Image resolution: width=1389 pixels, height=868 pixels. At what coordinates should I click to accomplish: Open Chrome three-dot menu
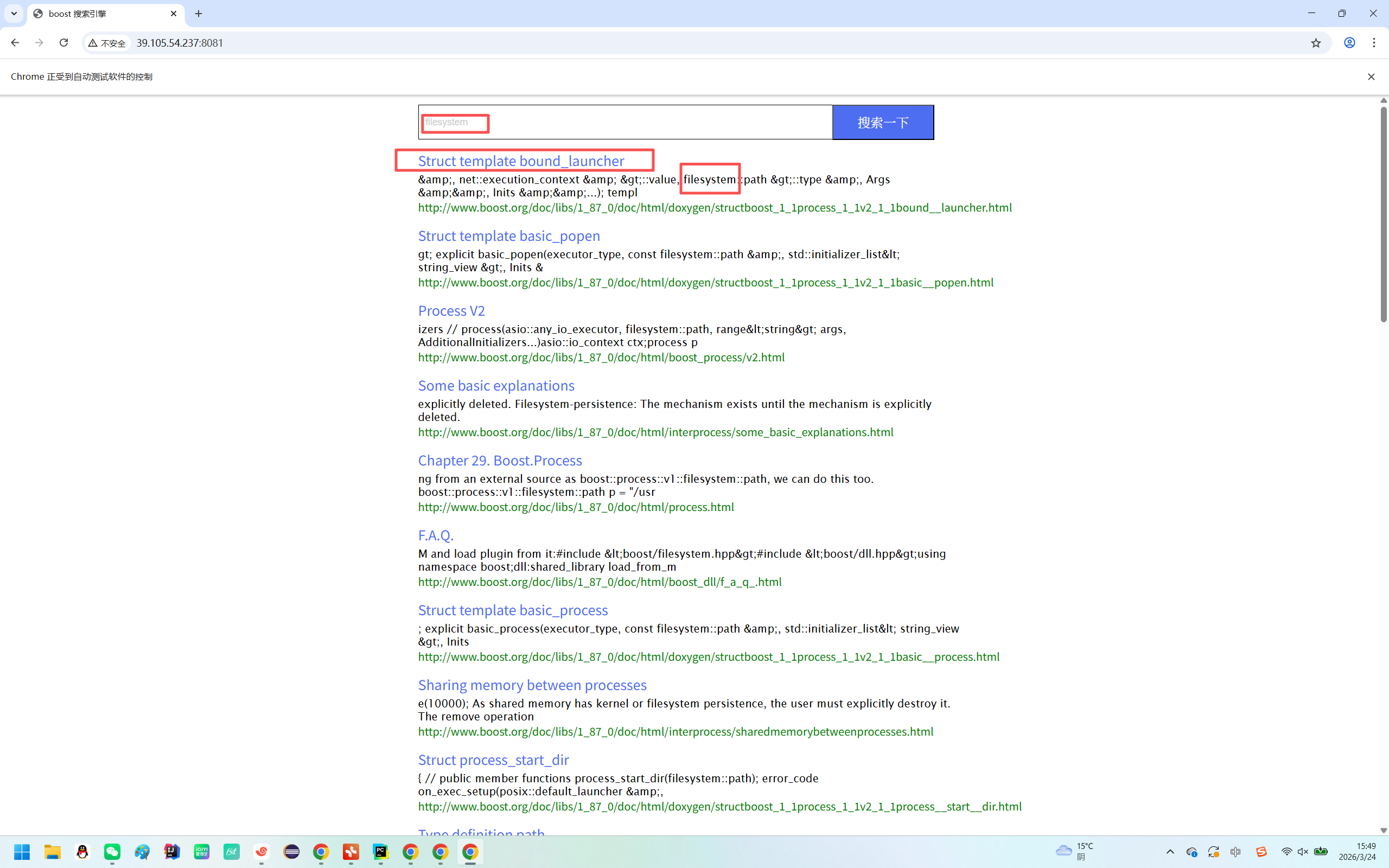(x=1373, y=42)
